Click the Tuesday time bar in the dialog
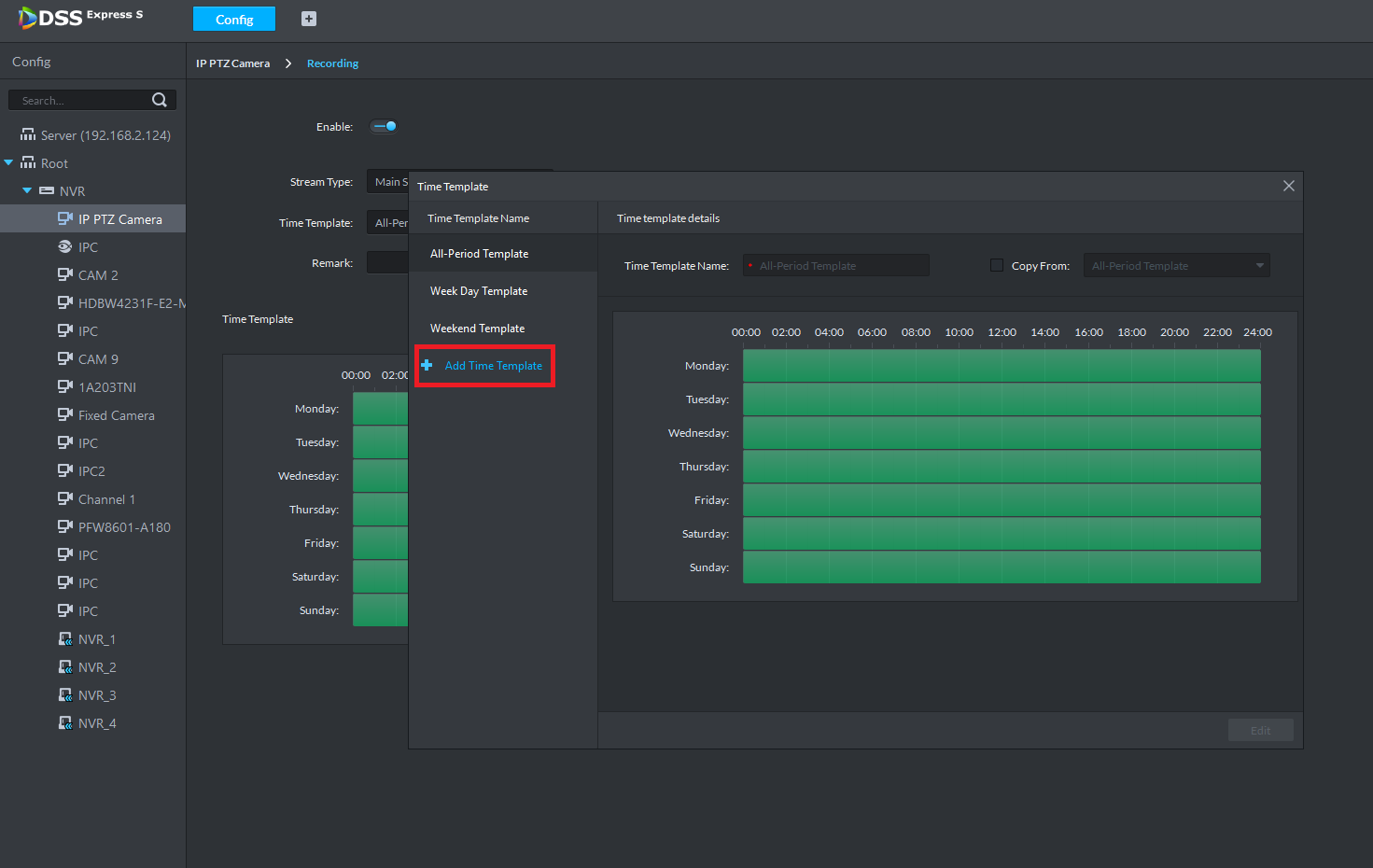This screenshot has height=868, width=1373. pyautogui.click(x=1002, y=399)
